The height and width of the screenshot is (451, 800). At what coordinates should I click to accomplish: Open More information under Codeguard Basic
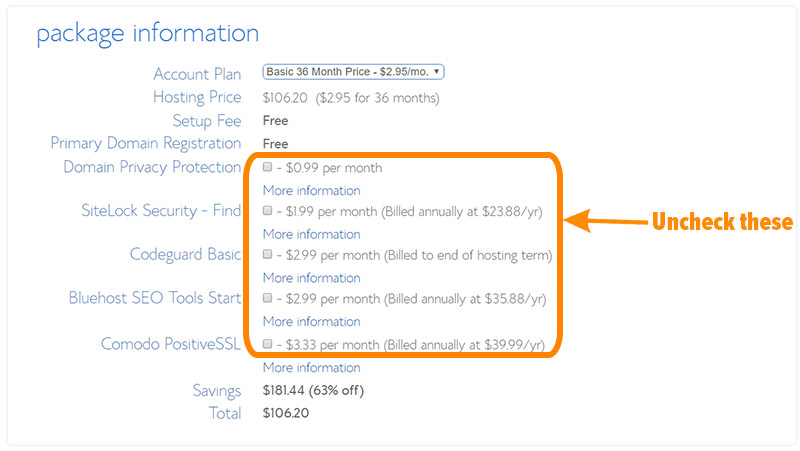[311, 278]
